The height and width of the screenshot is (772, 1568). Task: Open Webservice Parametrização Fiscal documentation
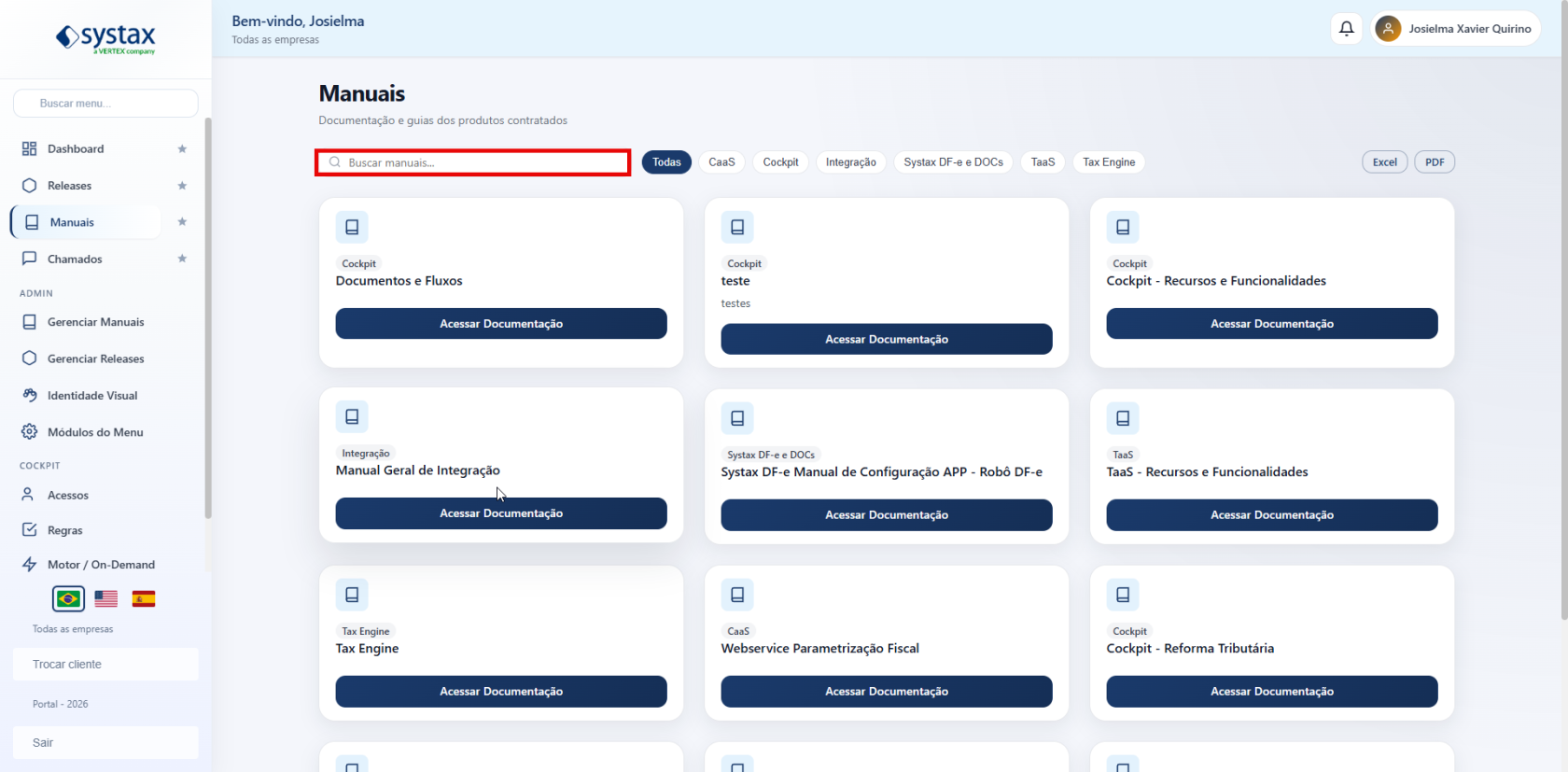coord(887,692)
